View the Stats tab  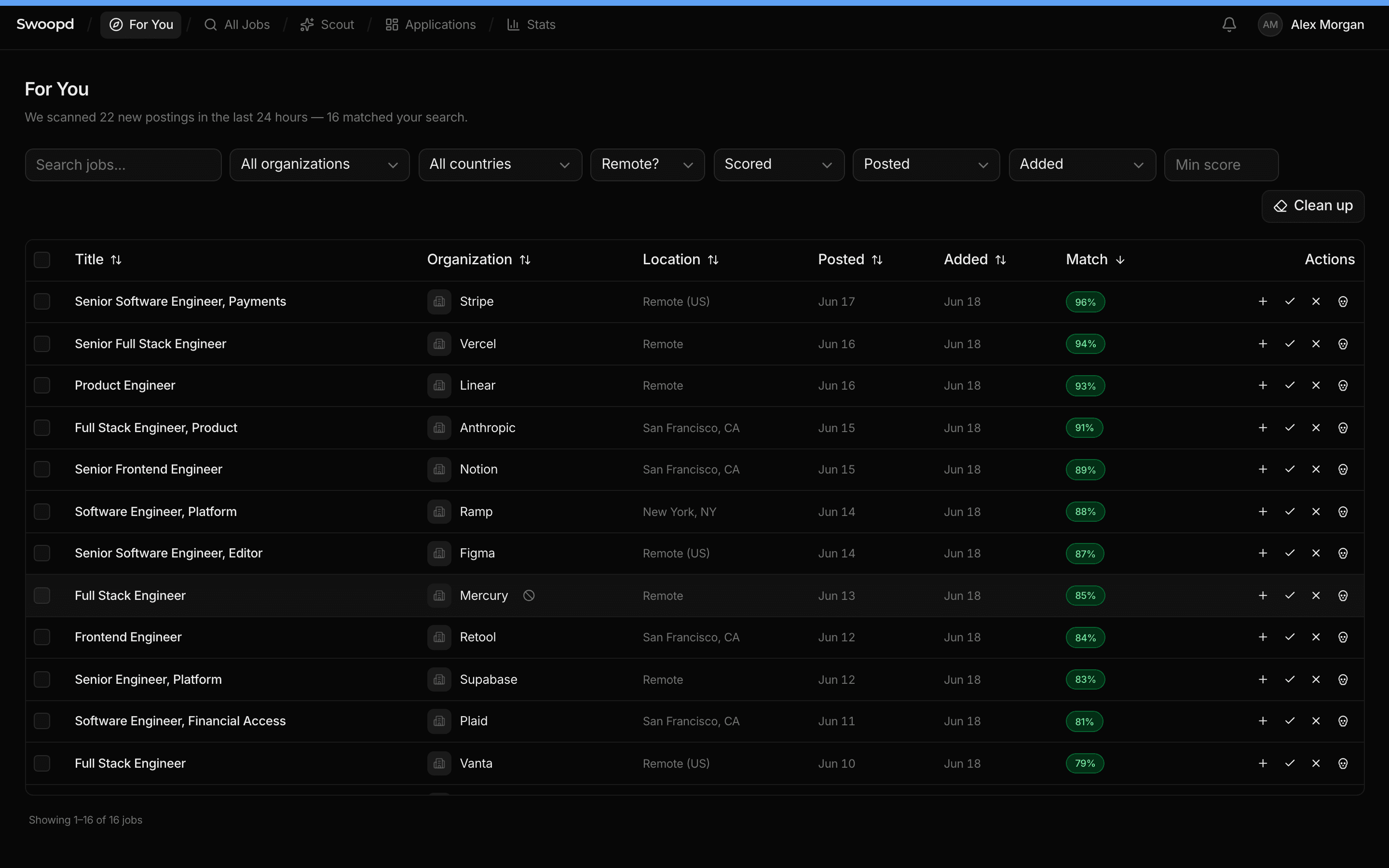(x=531, y=25)
